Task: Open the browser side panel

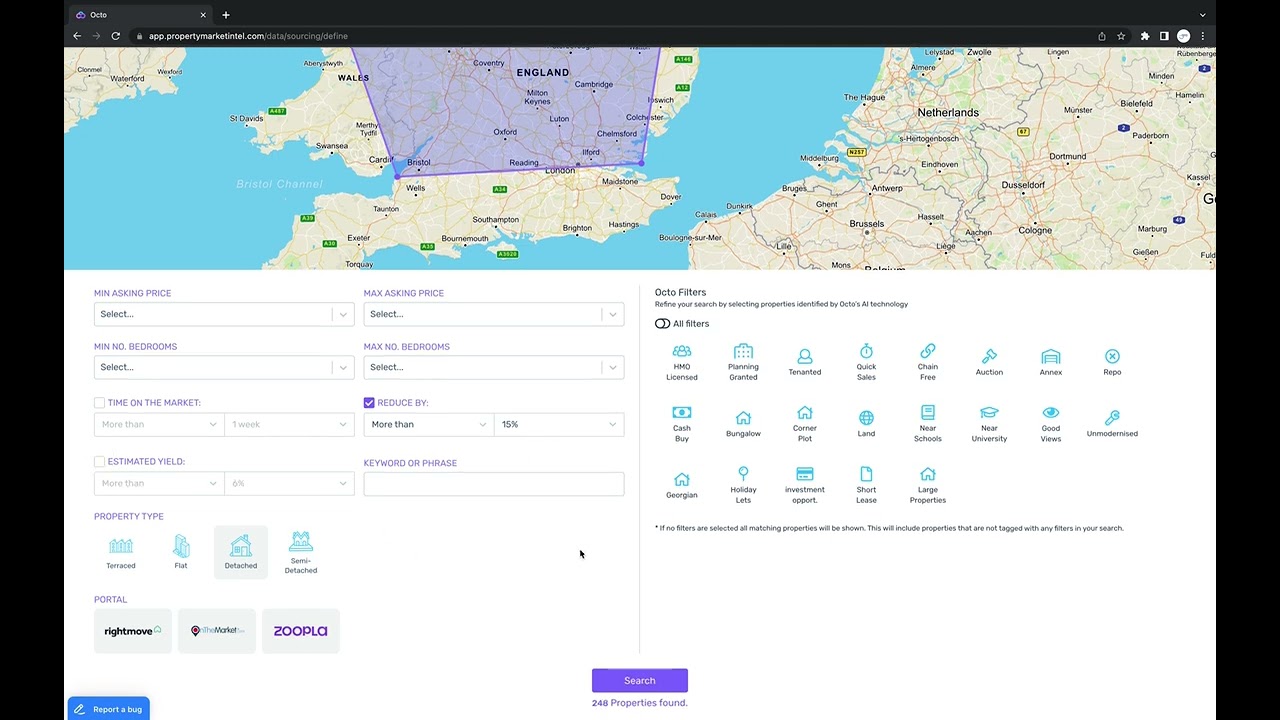Action: pos(1164,36)
